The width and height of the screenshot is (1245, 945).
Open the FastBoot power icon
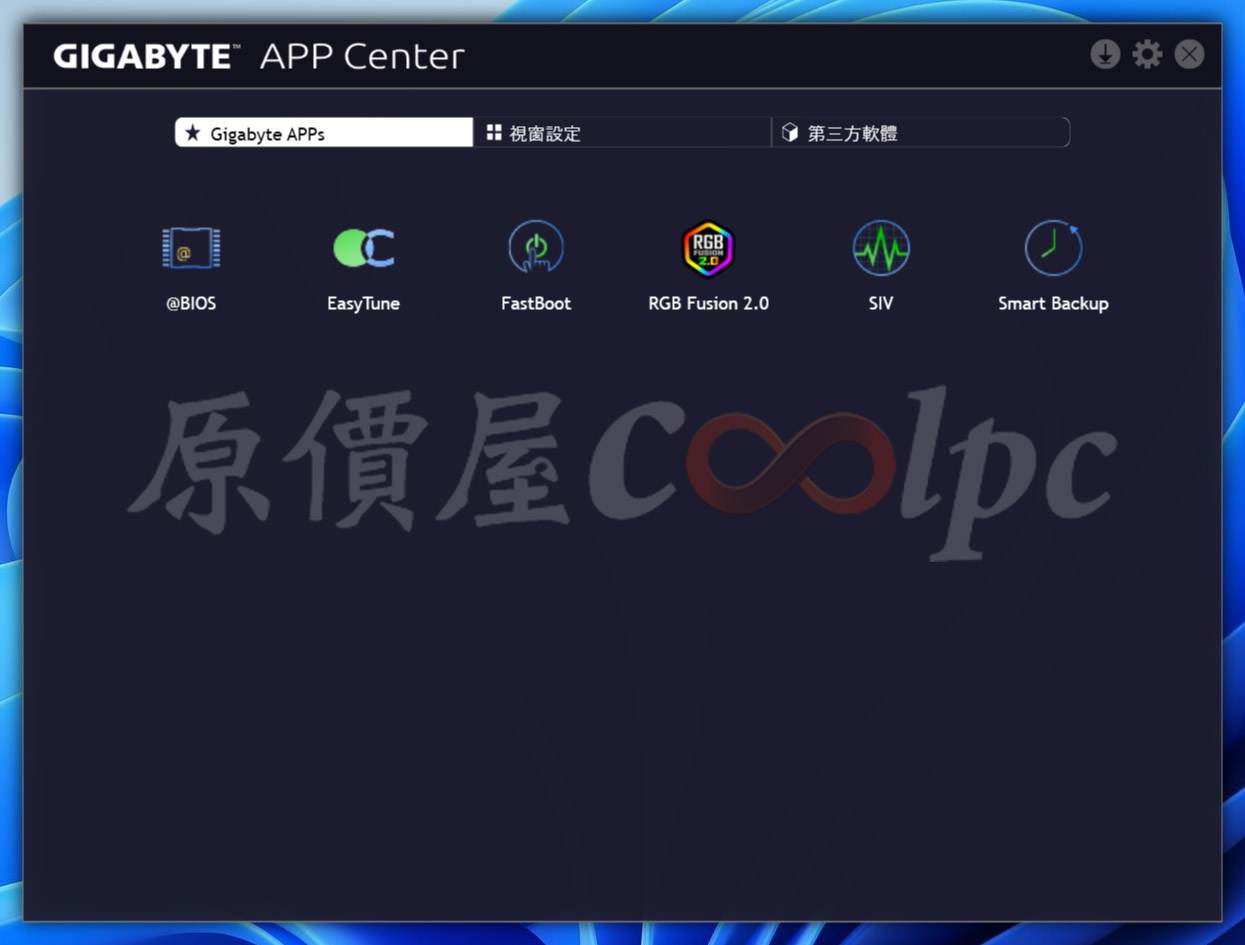tap(536, 248)
